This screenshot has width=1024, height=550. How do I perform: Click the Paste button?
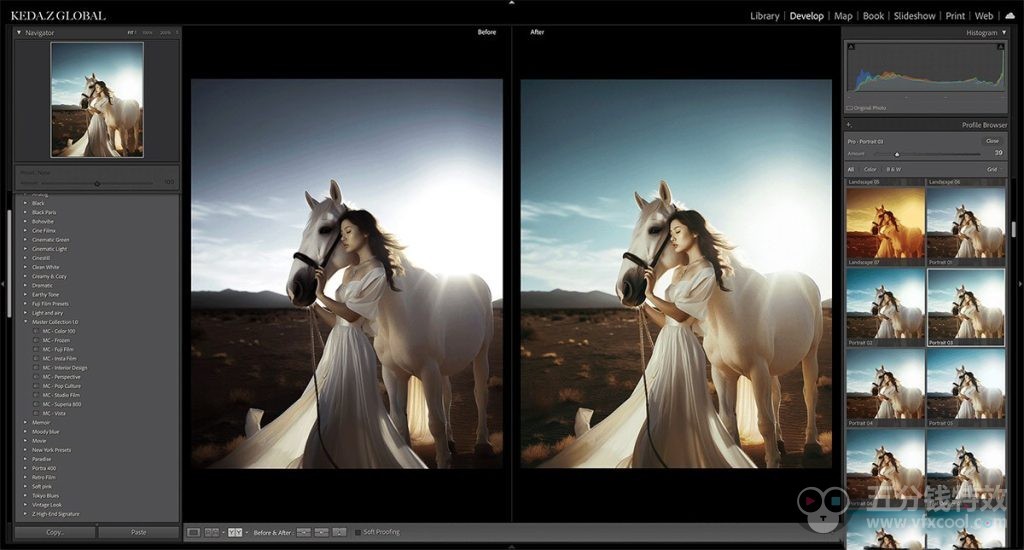tap(138, 532)
